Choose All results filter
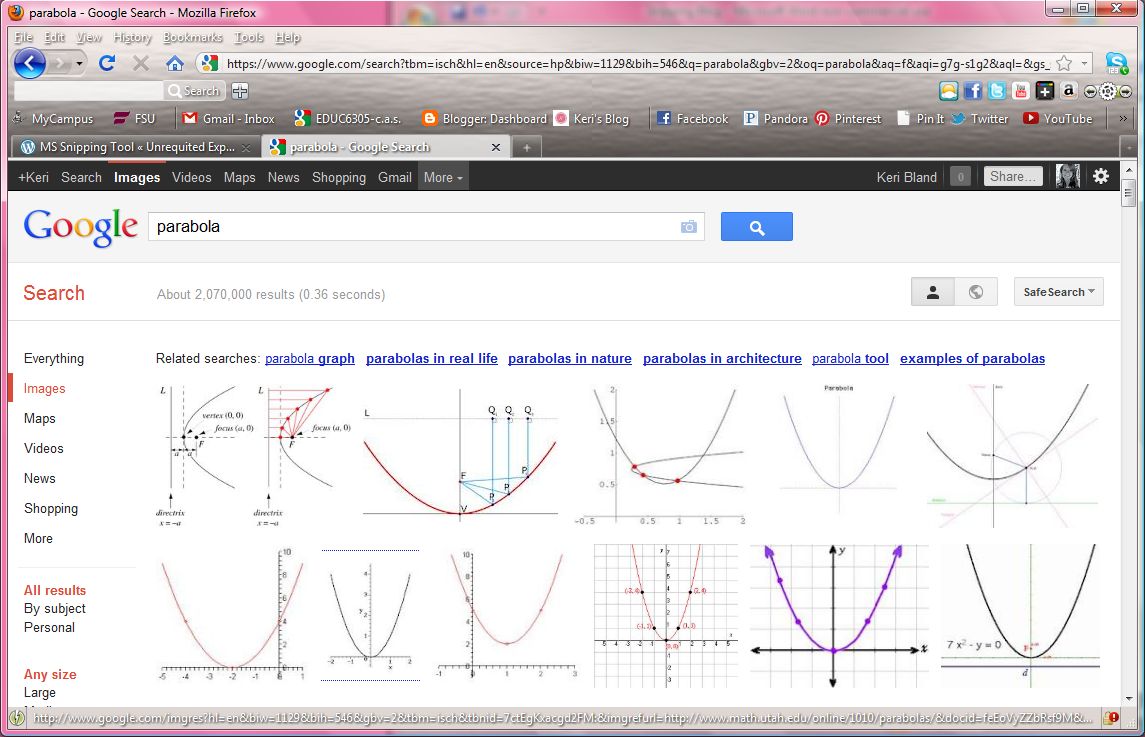This screenshot has width=1145, height=737. coord(55,590)
